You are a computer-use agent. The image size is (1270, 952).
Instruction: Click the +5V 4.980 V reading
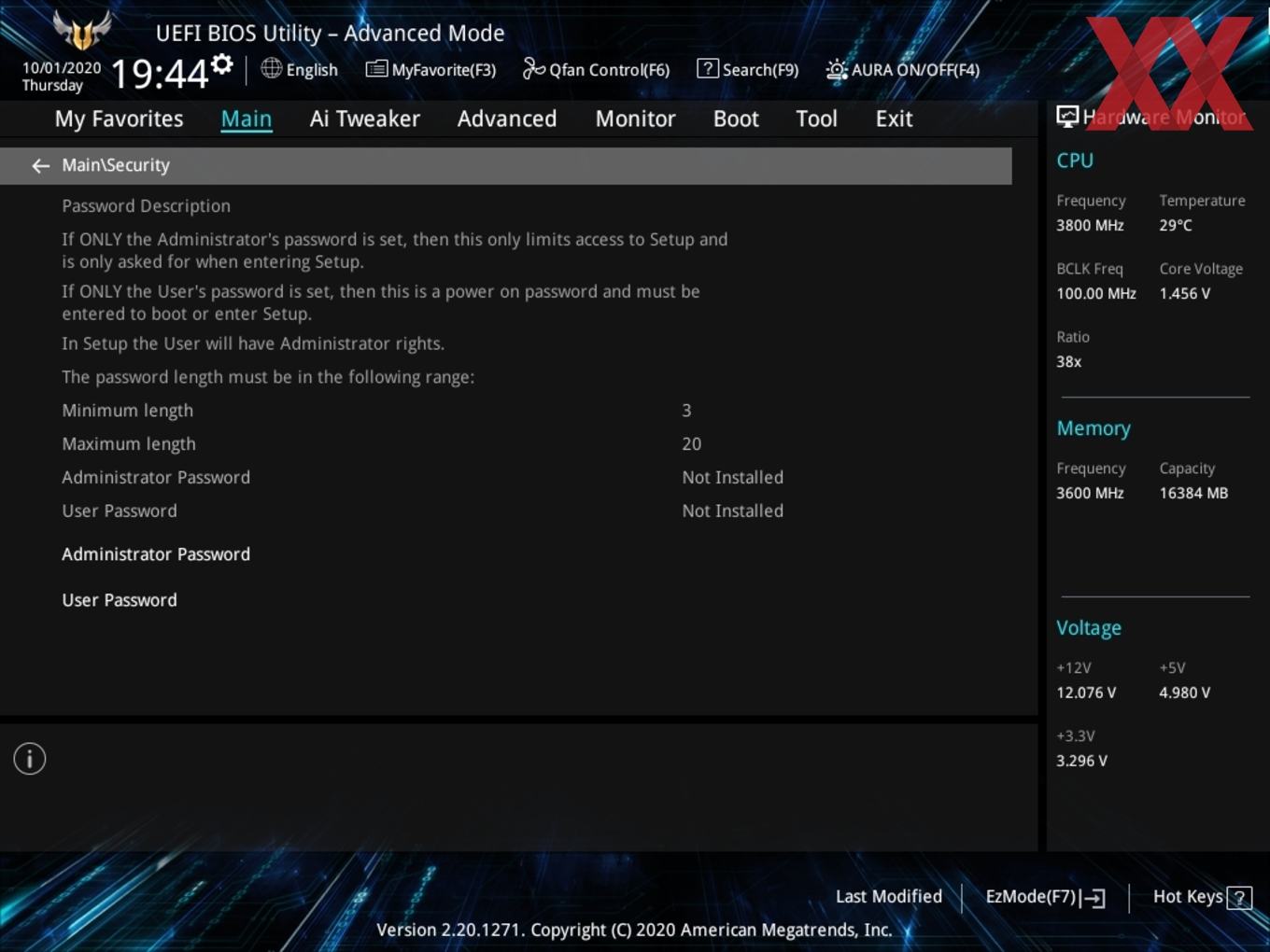(x=1184, y=693)
